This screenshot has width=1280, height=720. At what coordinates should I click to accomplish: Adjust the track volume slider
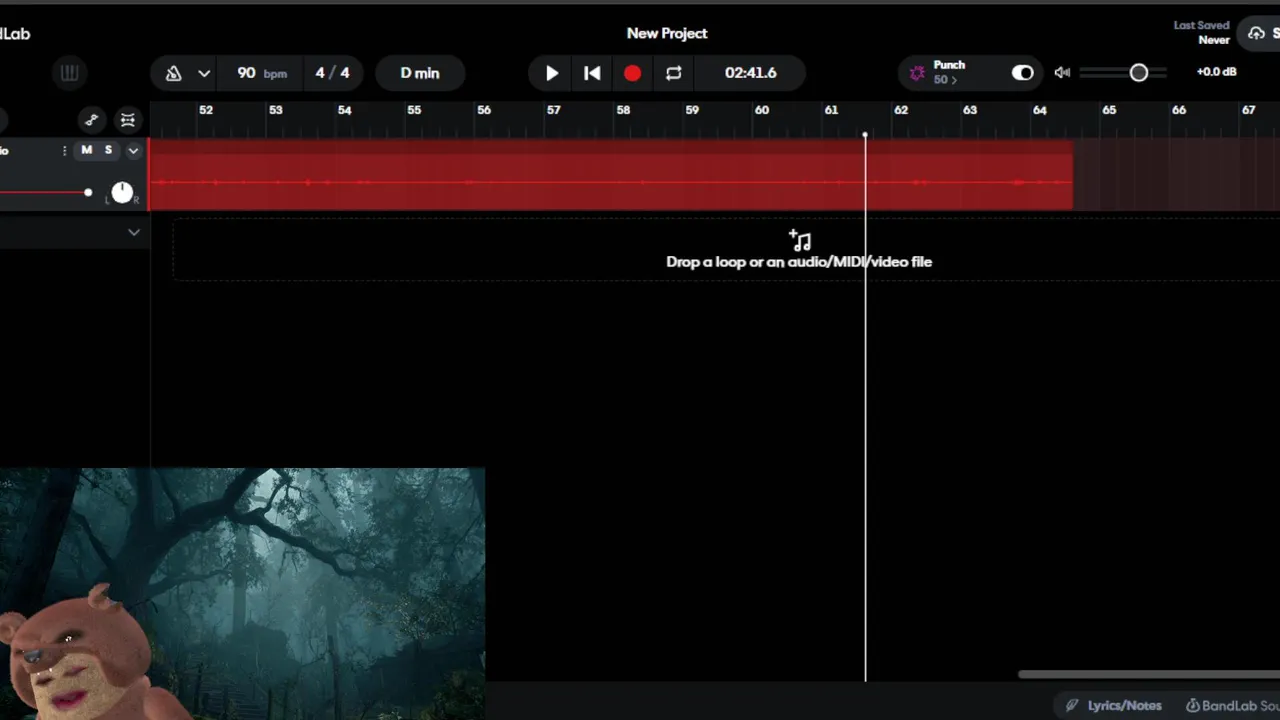46,192
